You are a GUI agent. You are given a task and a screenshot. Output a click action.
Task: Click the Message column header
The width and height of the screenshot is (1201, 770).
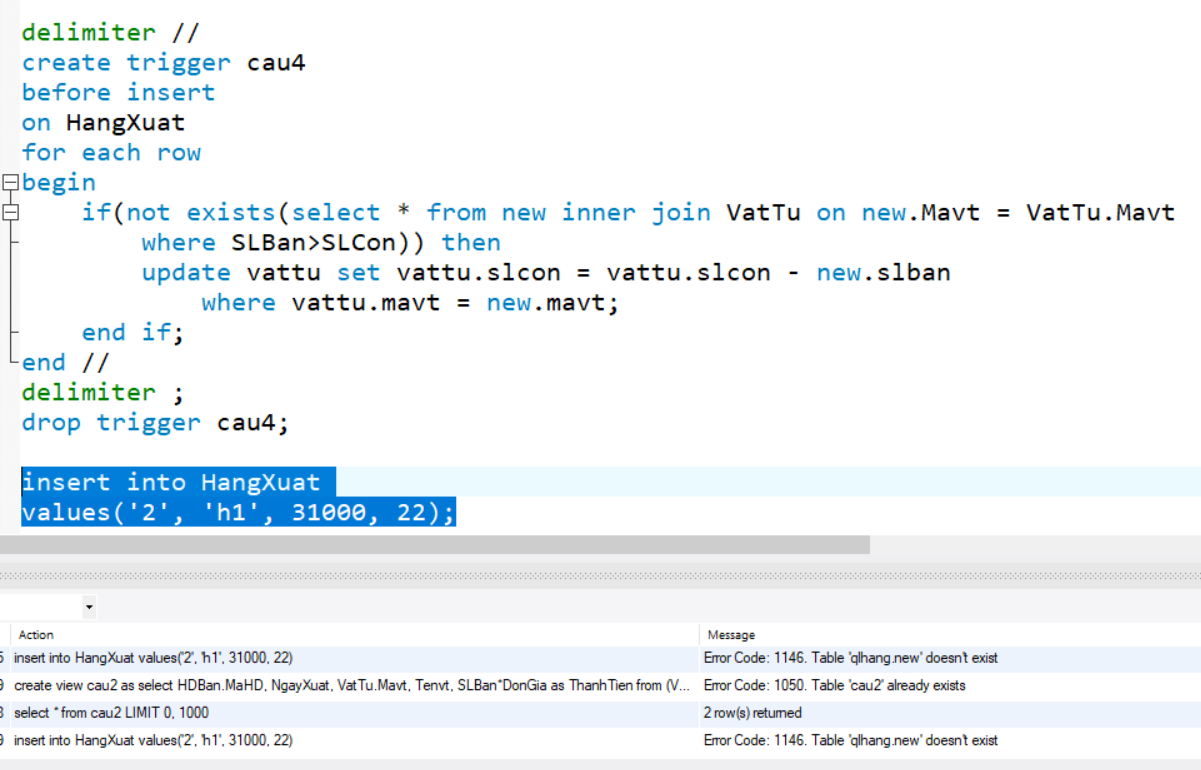[731, 635]
